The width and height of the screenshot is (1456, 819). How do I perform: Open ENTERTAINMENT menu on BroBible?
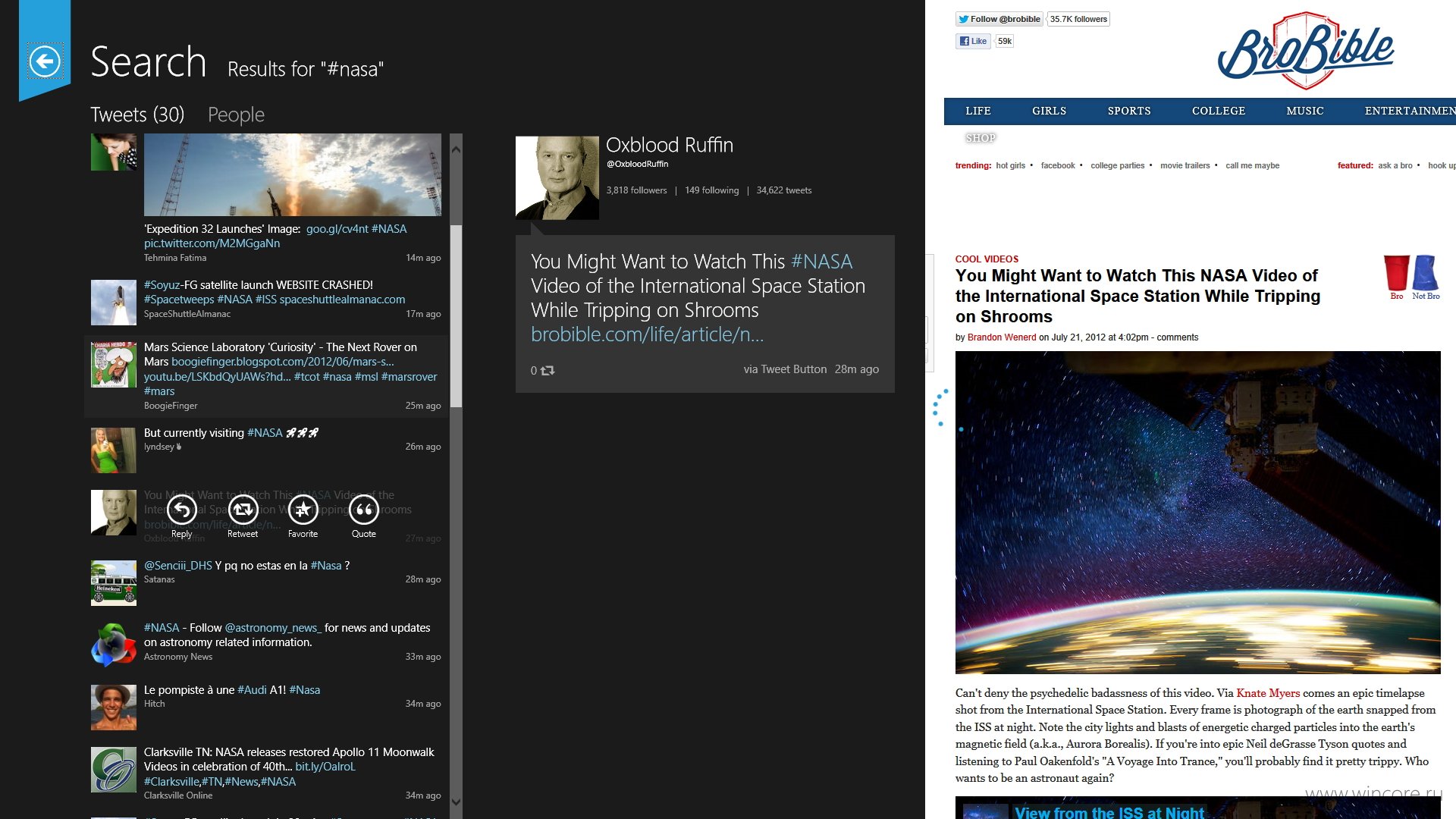coord(1410,111)
